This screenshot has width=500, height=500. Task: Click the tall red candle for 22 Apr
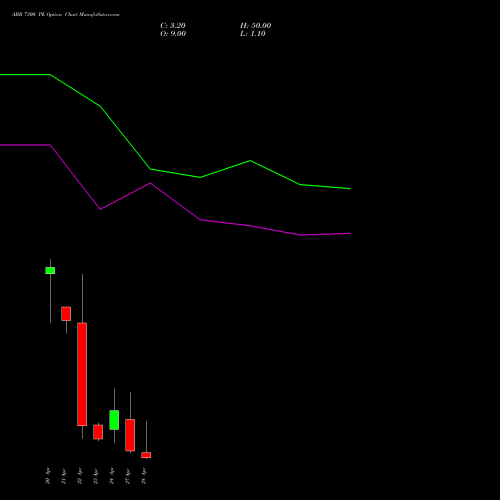point(82,374)
